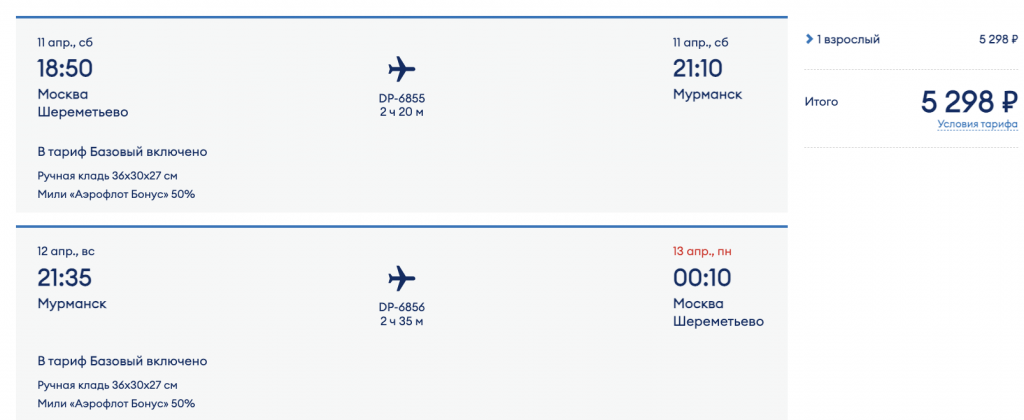Click the '2 ч 35 м' flight duration
1024x420 pixels.
(x=401, y=321)
